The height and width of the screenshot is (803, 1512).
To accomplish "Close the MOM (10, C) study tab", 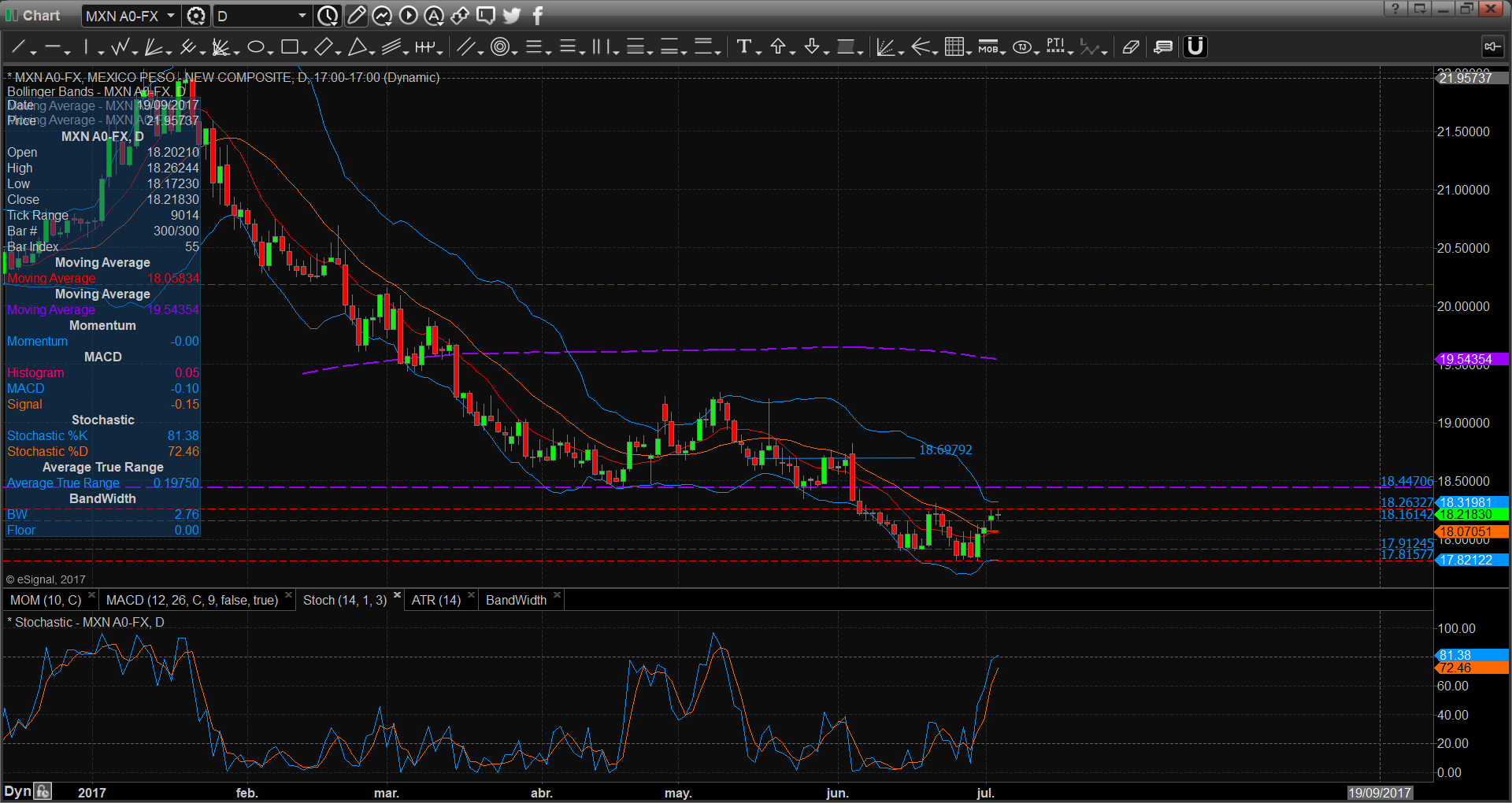I will point(92,595).
